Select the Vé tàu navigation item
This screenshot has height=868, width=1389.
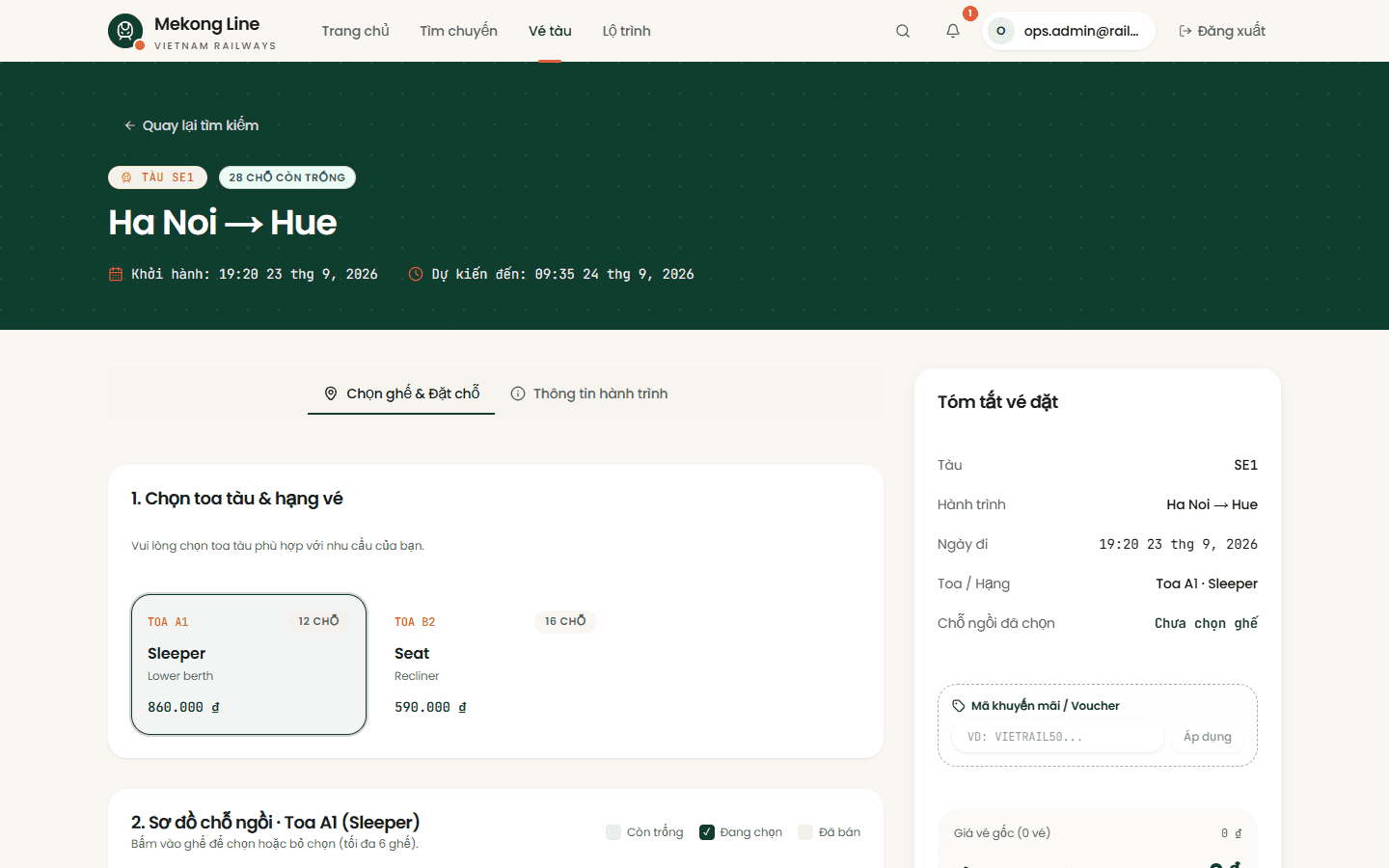tap(550, 31)
